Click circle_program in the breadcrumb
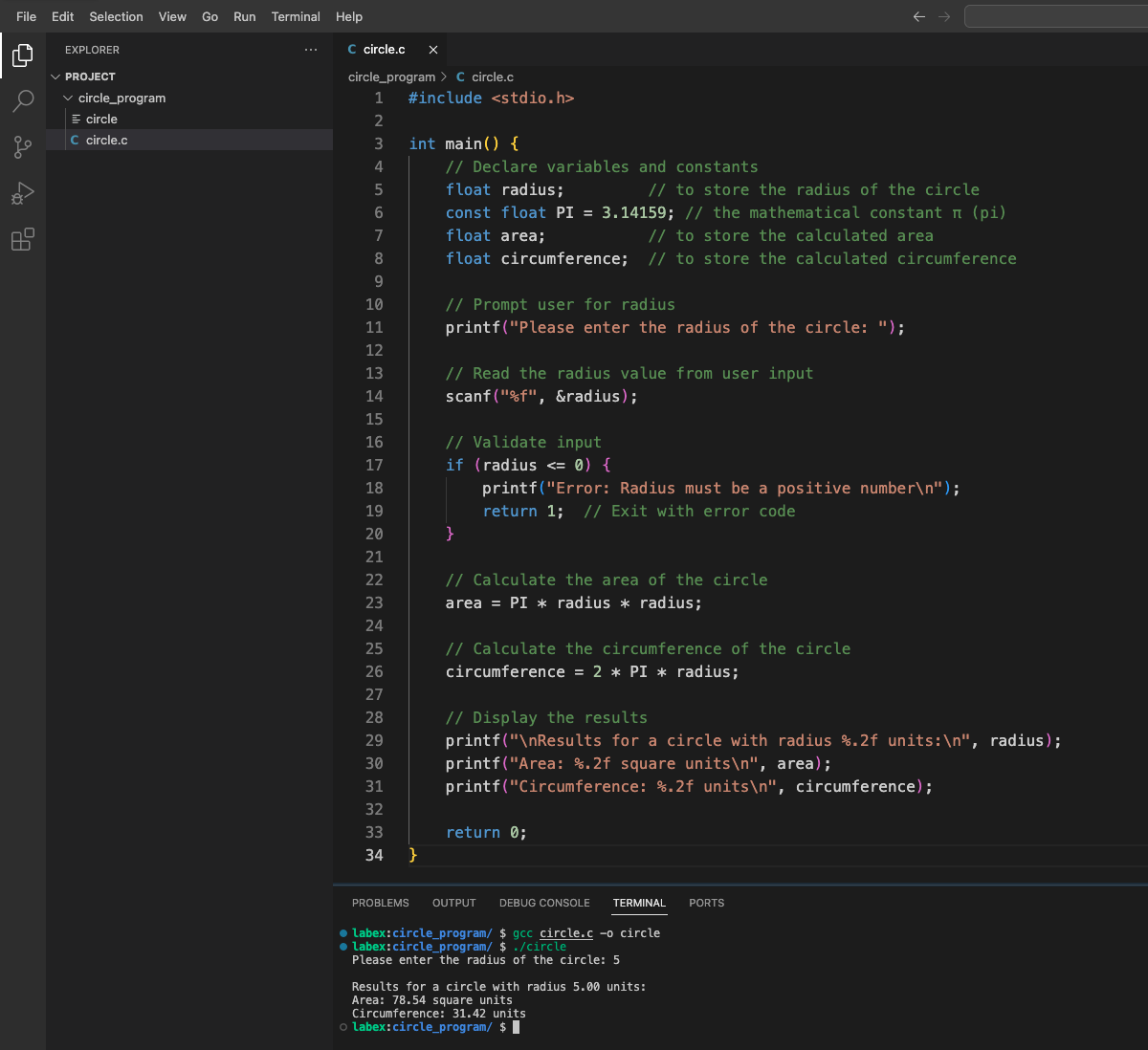The width and height of the screenshot is (1148, 1050). 391,77
